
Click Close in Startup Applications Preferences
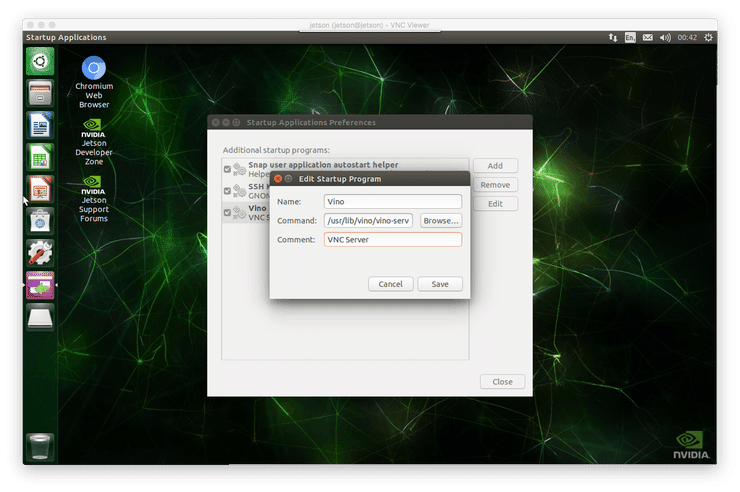(502, 381)
